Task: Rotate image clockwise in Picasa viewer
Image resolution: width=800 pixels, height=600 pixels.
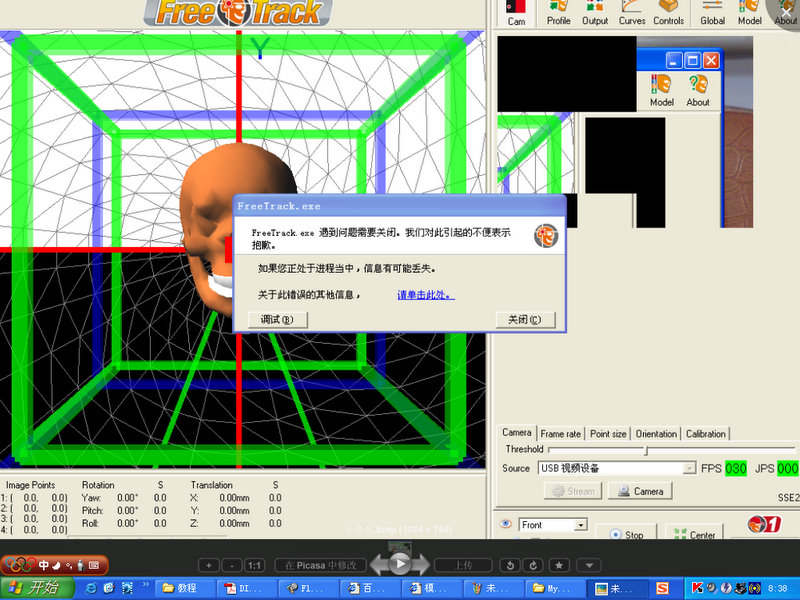Action: click(534, 565)
